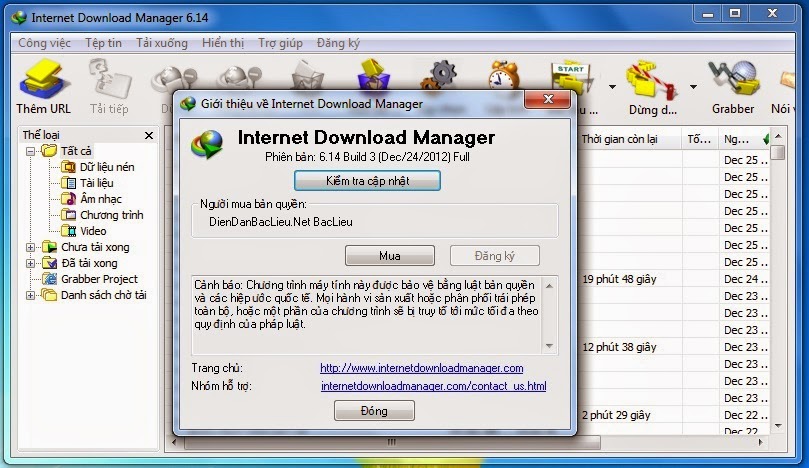This screenshot has height=468, width=809.
Task: Click the Kiểm tra cập nhật button
Action: click(x=367, y=181)
